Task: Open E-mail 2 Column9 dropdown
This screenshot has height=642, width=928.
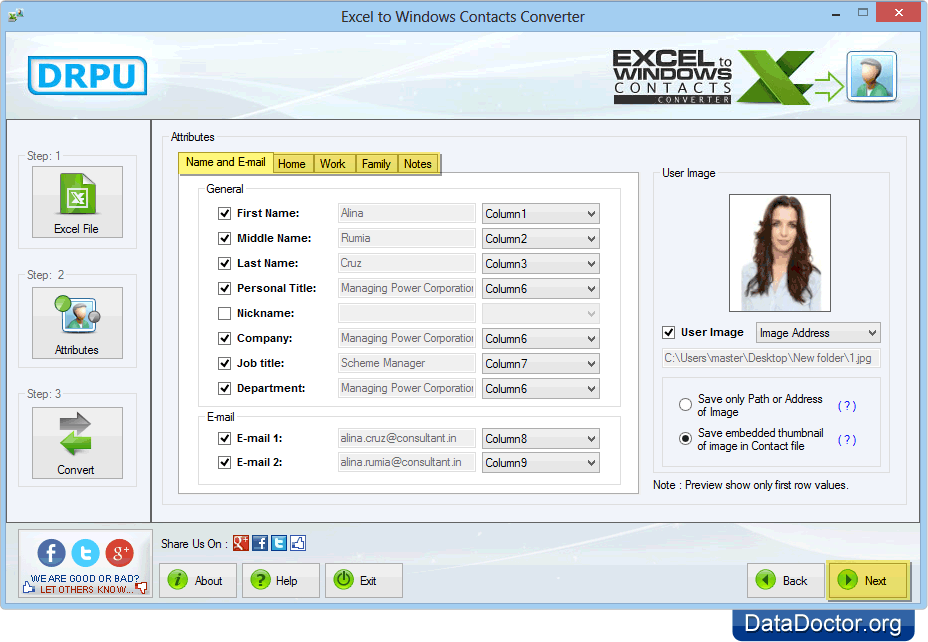Action: [x=540, y=463]
